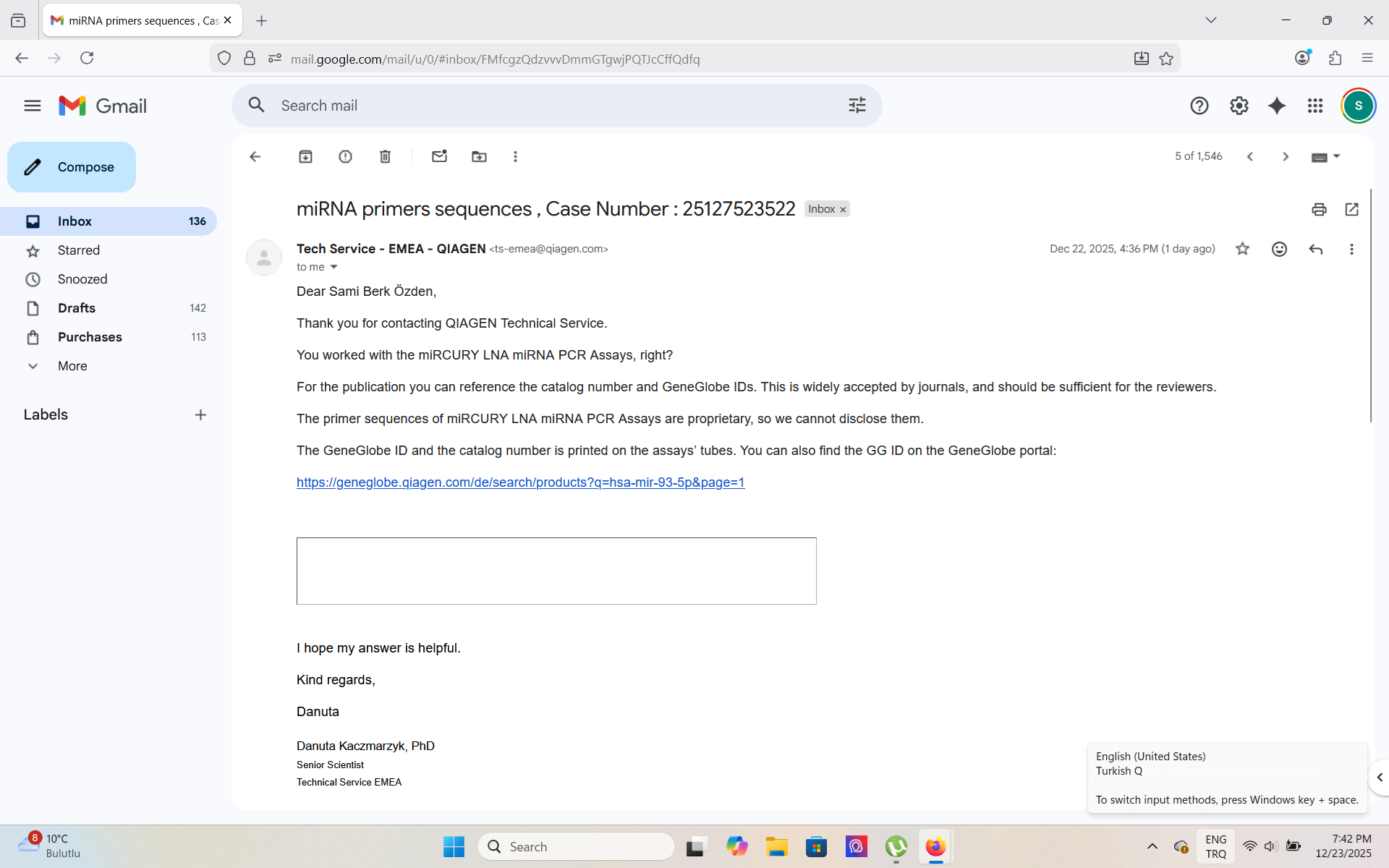Open Google account avatar menu
The image size is (1389, 868).
1358,106
